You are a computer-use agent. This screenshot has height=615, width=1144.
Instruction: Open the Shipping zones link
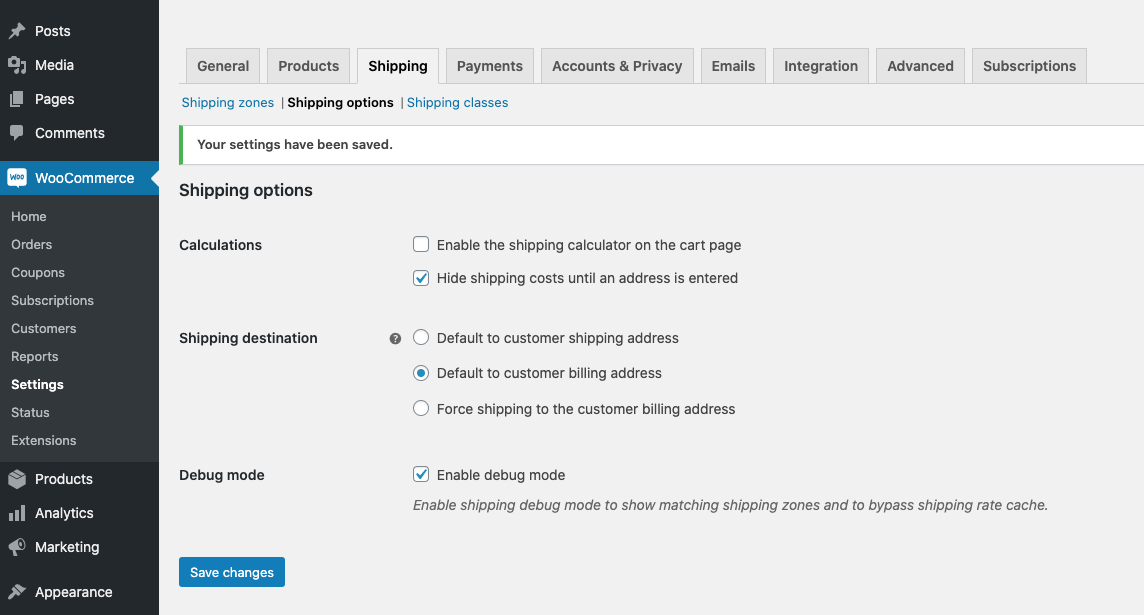point(228,102)
